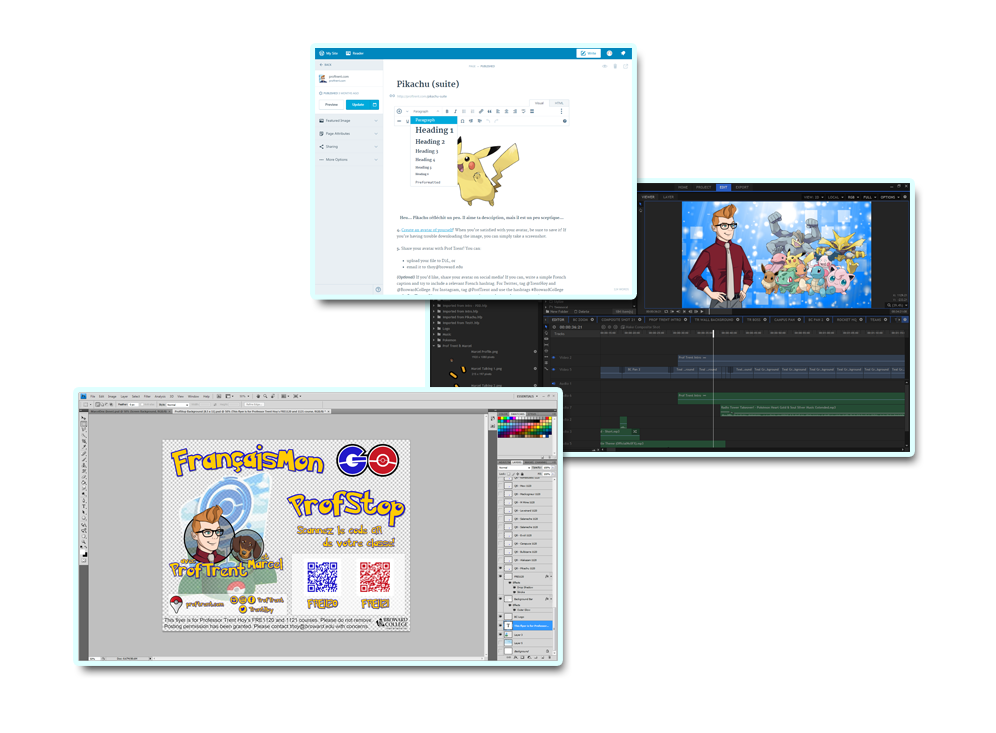The width and height of the screenshot is (996, 733).
Task: Toggle eye of selected Photoshop text layer
Action: pos(501,626)
